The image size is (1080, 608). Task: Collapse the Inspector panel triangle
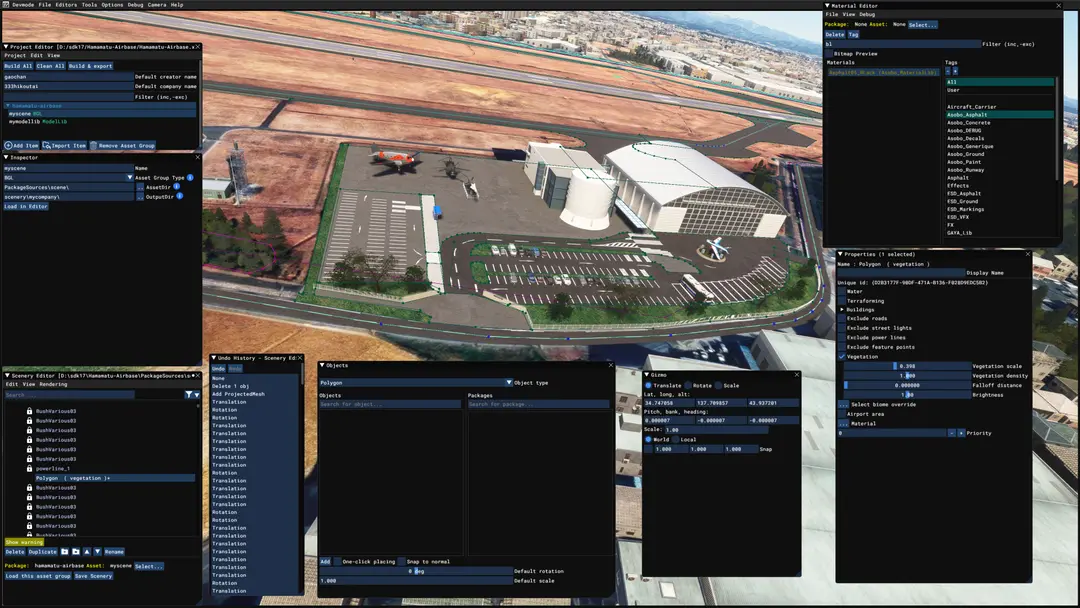pyautogui.click(x=6, y=157)
